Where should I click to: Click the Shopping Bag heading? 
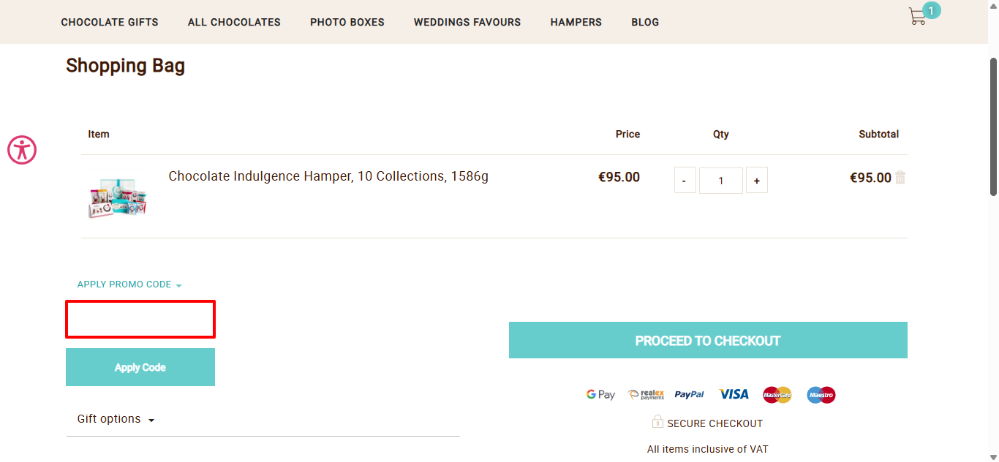click(x=126, y=66)
